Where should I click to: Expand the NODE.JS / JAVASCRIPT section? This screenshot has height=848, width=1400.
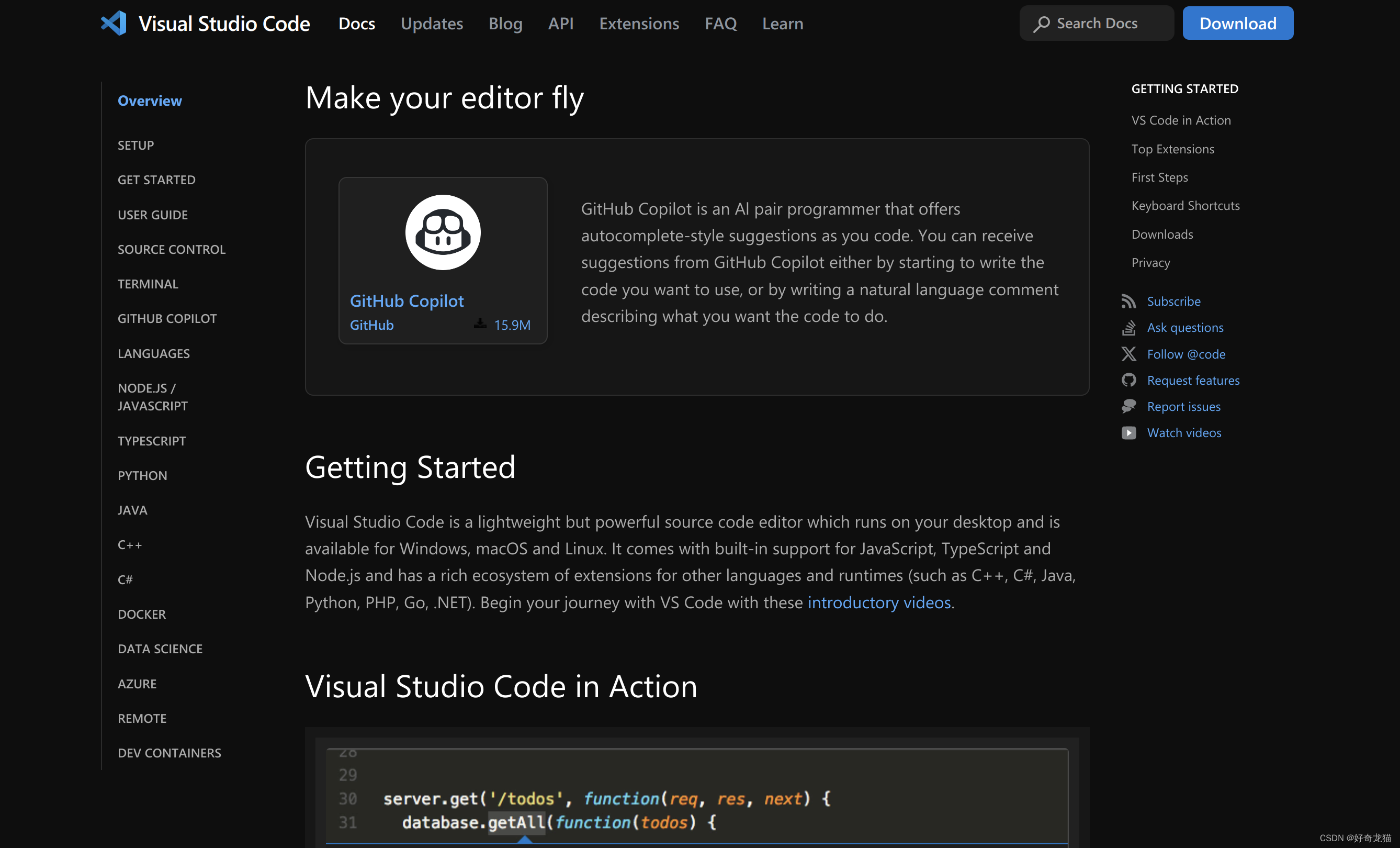click(x=152, y=397)
